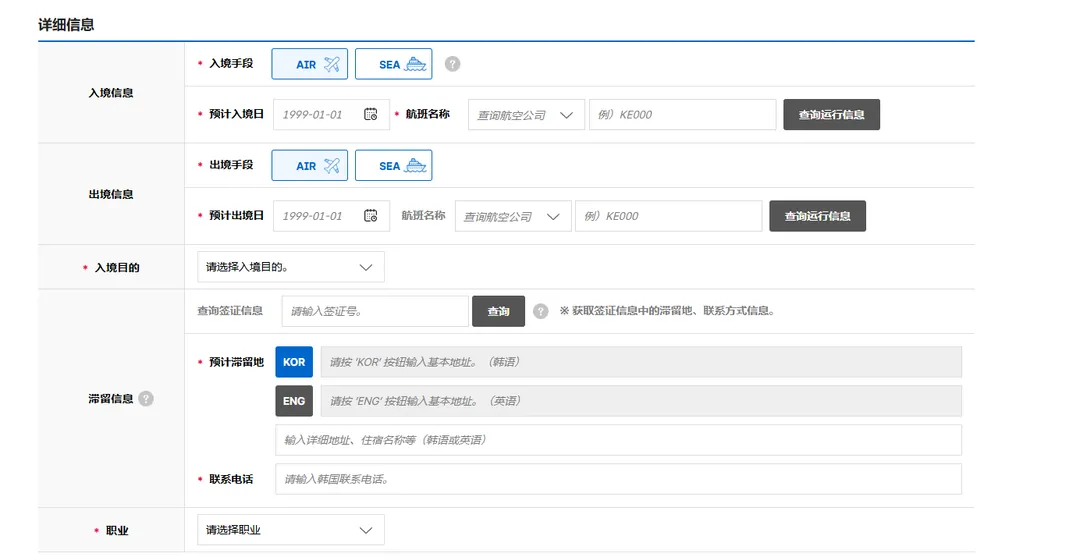This screenshot has height=560, width=1080.
Task: Open help icon next to entry method
Action: (x=453, y=64)
